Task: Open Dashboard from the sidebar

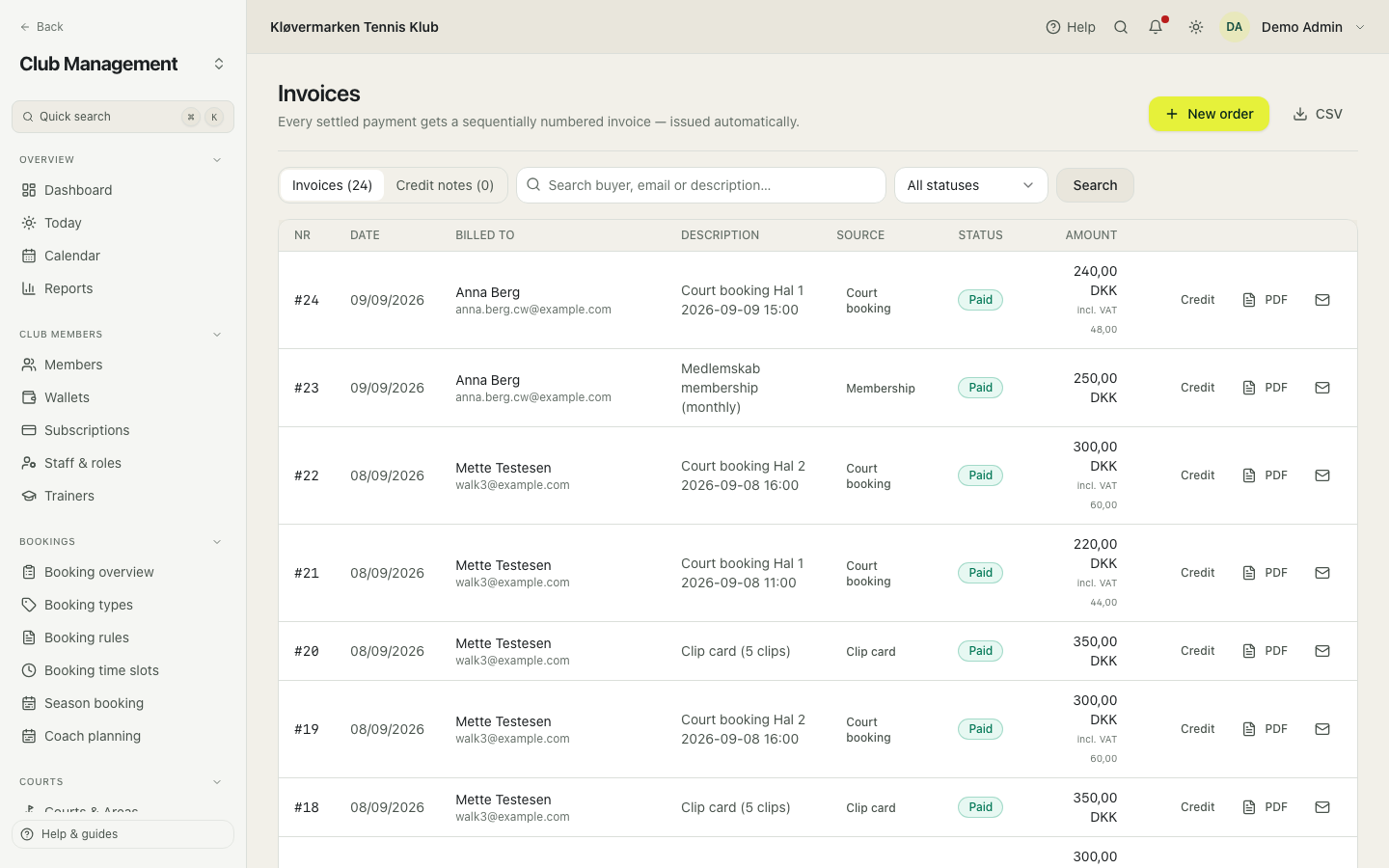Action: [x=123, y=190]
